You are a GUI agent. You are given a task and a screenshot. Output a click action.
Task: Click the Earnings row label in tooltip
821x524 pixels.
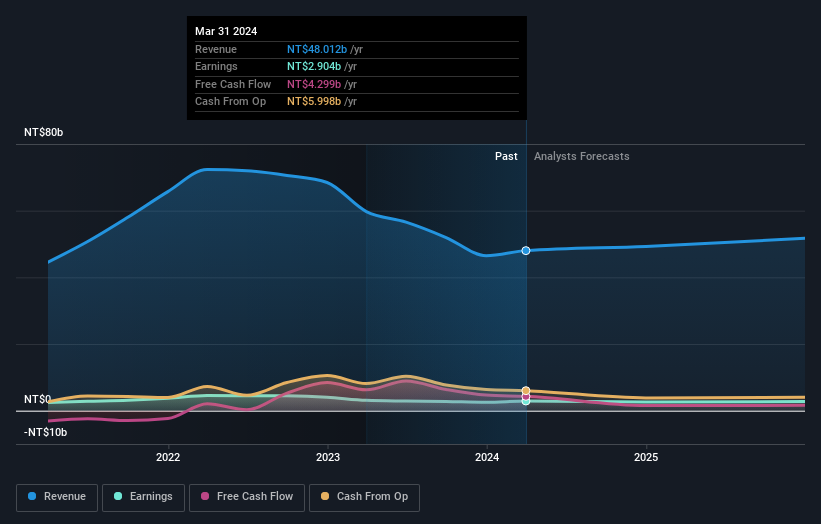coord(216,66)
